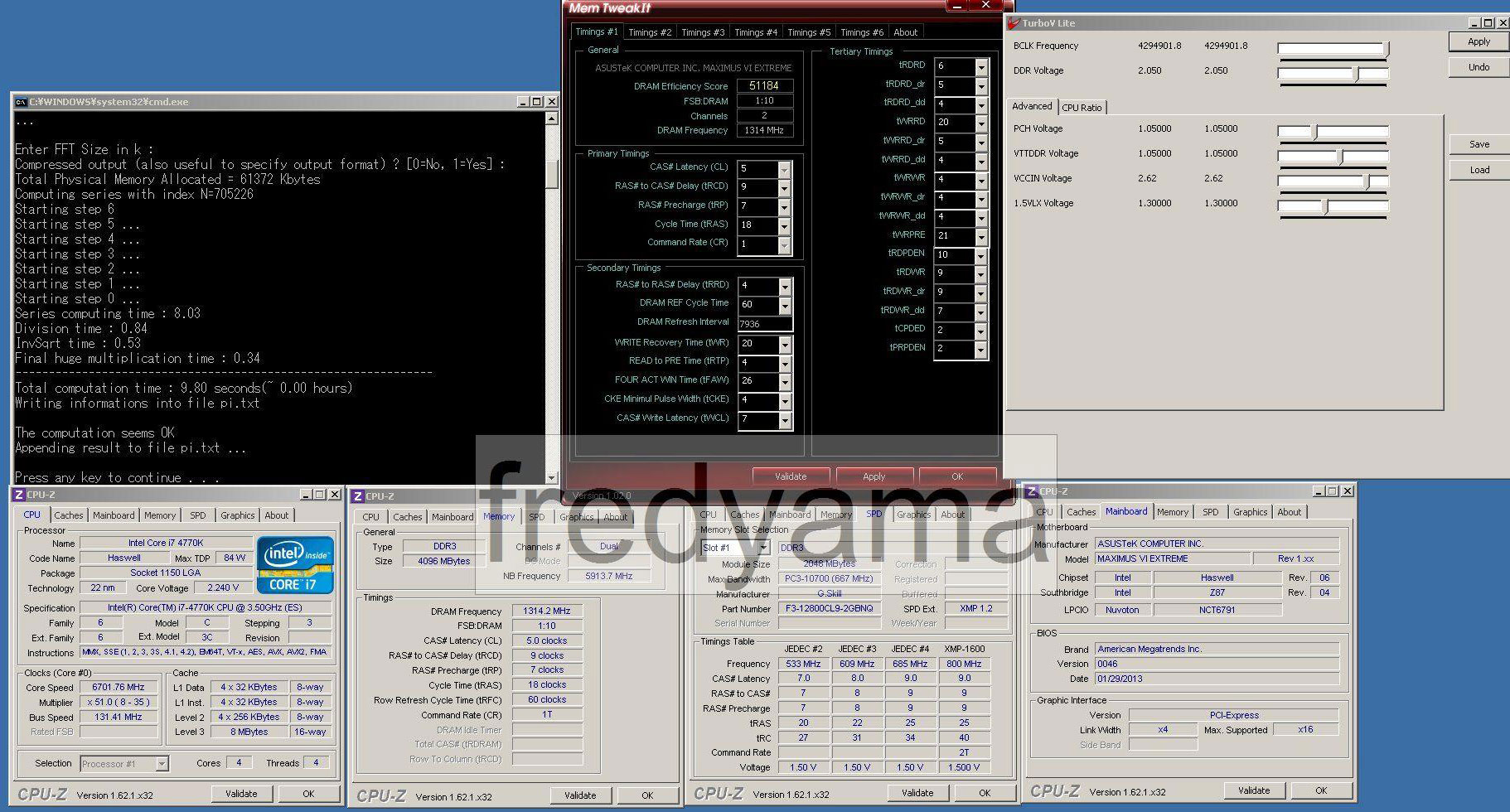Click the PCH Voltage slider handle
Image resolution: width=1510 pixels, height=812 pixels.
[1314, 133]
